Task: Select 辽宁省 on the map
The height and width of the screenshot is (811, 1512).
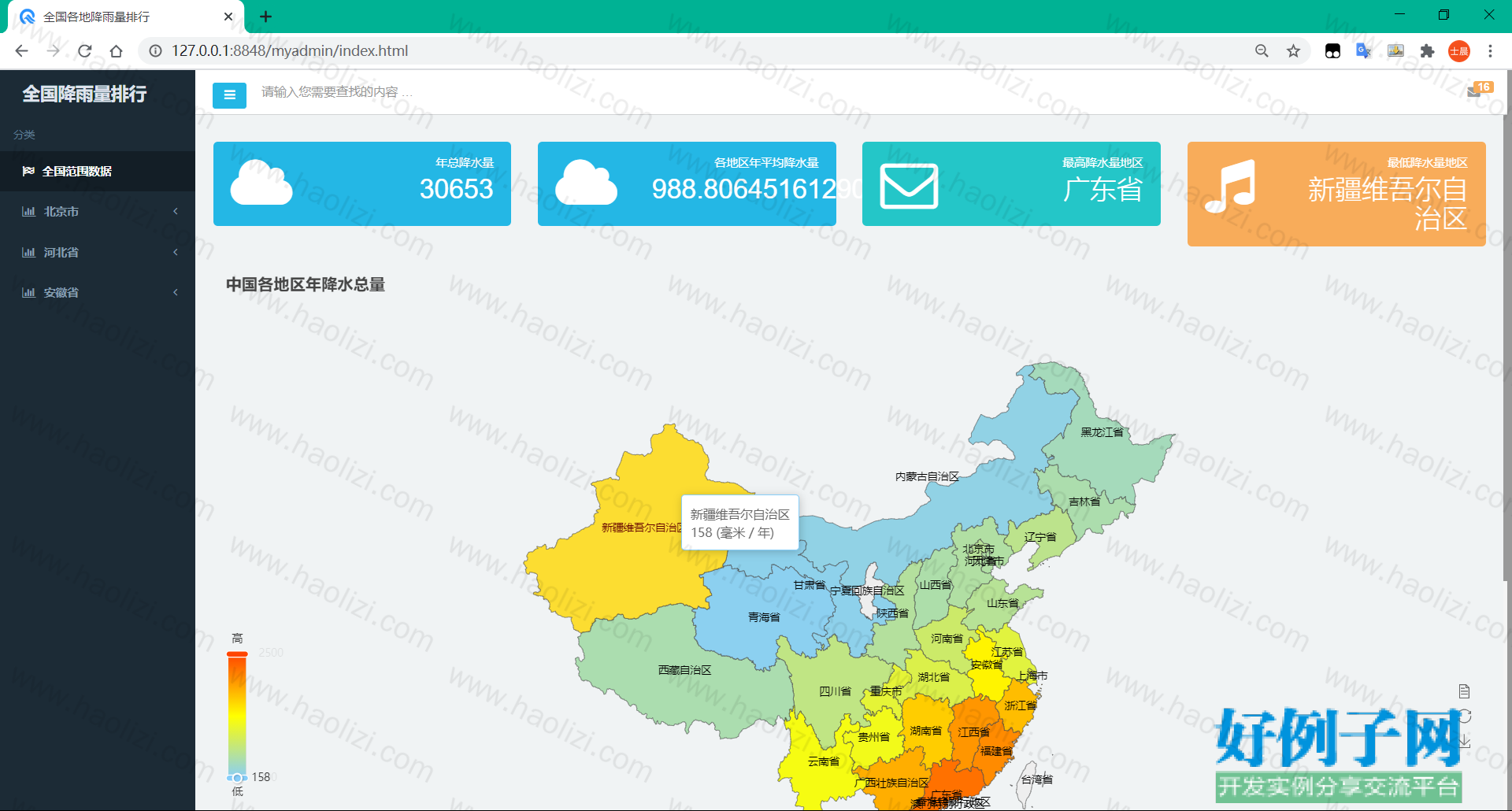Action: click(x=1040, y=537)
